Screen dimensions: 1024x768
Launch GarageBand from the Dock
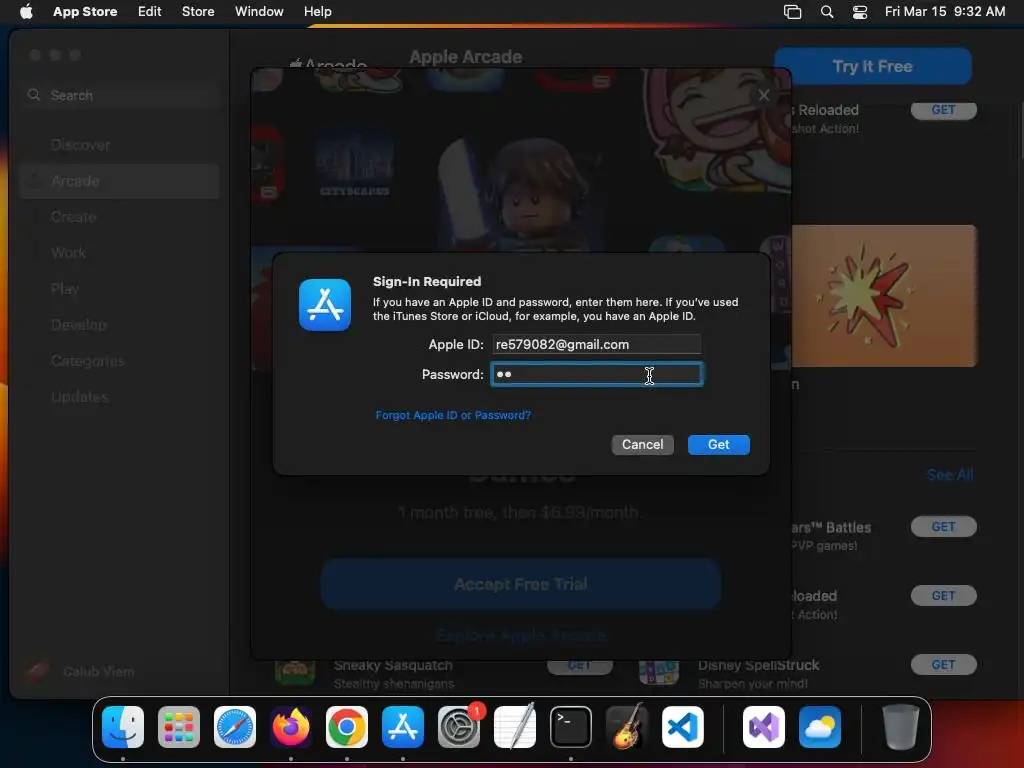[627, 727]
